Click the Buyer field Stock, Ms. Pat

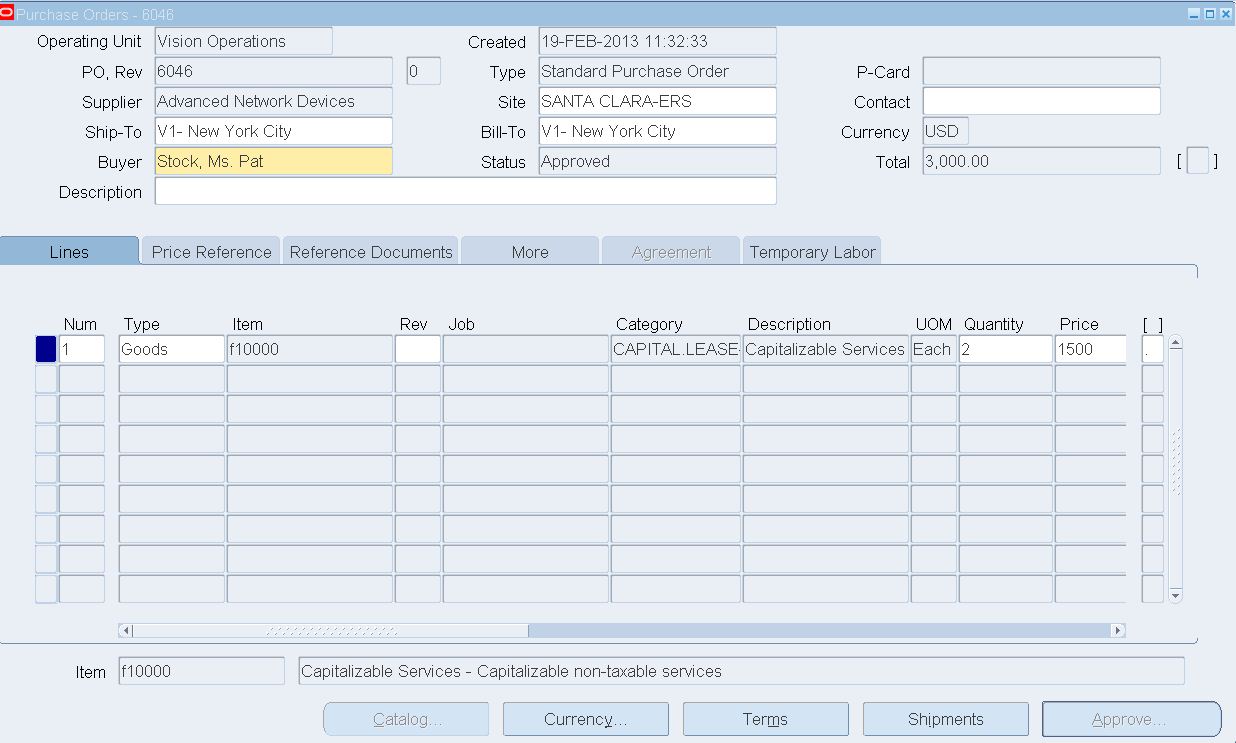274,161
